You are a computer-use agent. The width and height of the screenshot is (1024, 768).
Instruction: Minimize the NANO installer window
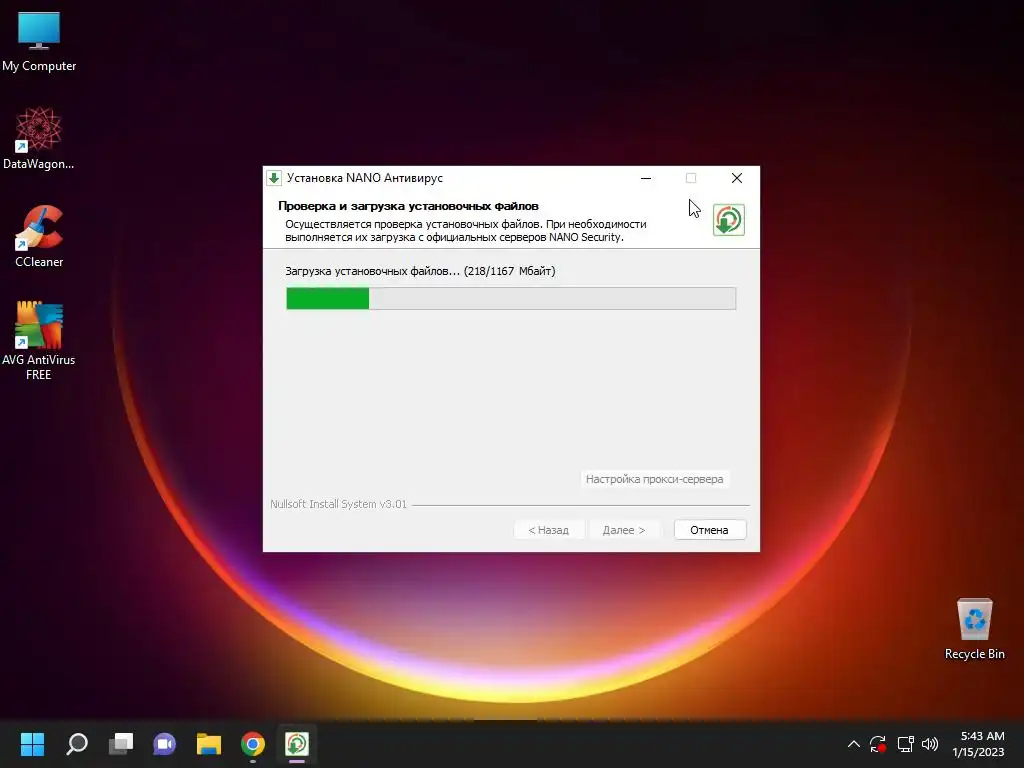tap(646, 178)
